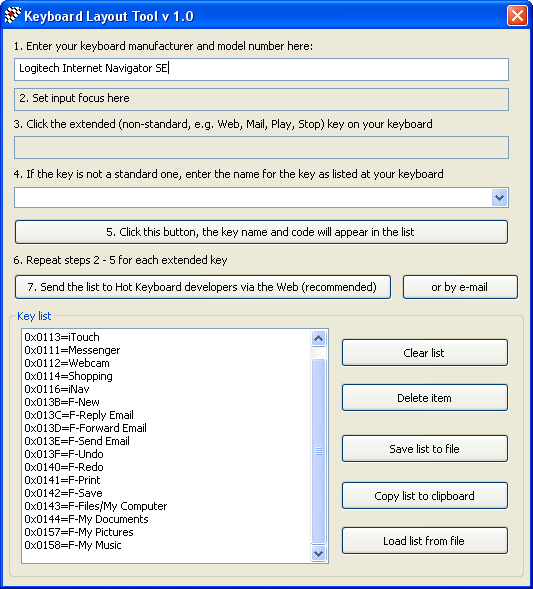This screenshot has height=589, width=533.
Task: Open the key name dropdown arrow
Action: coord(500,198)
